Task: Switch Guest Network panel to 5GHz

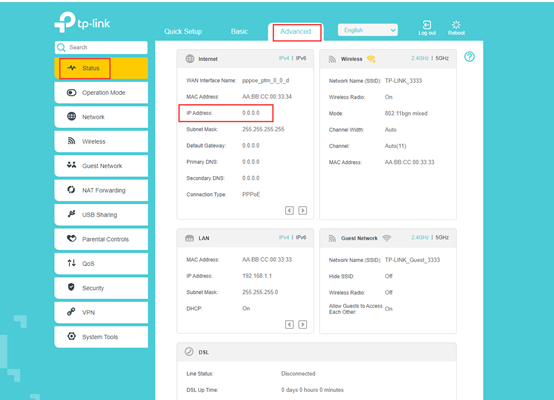Action: click(x=442, y=237)
